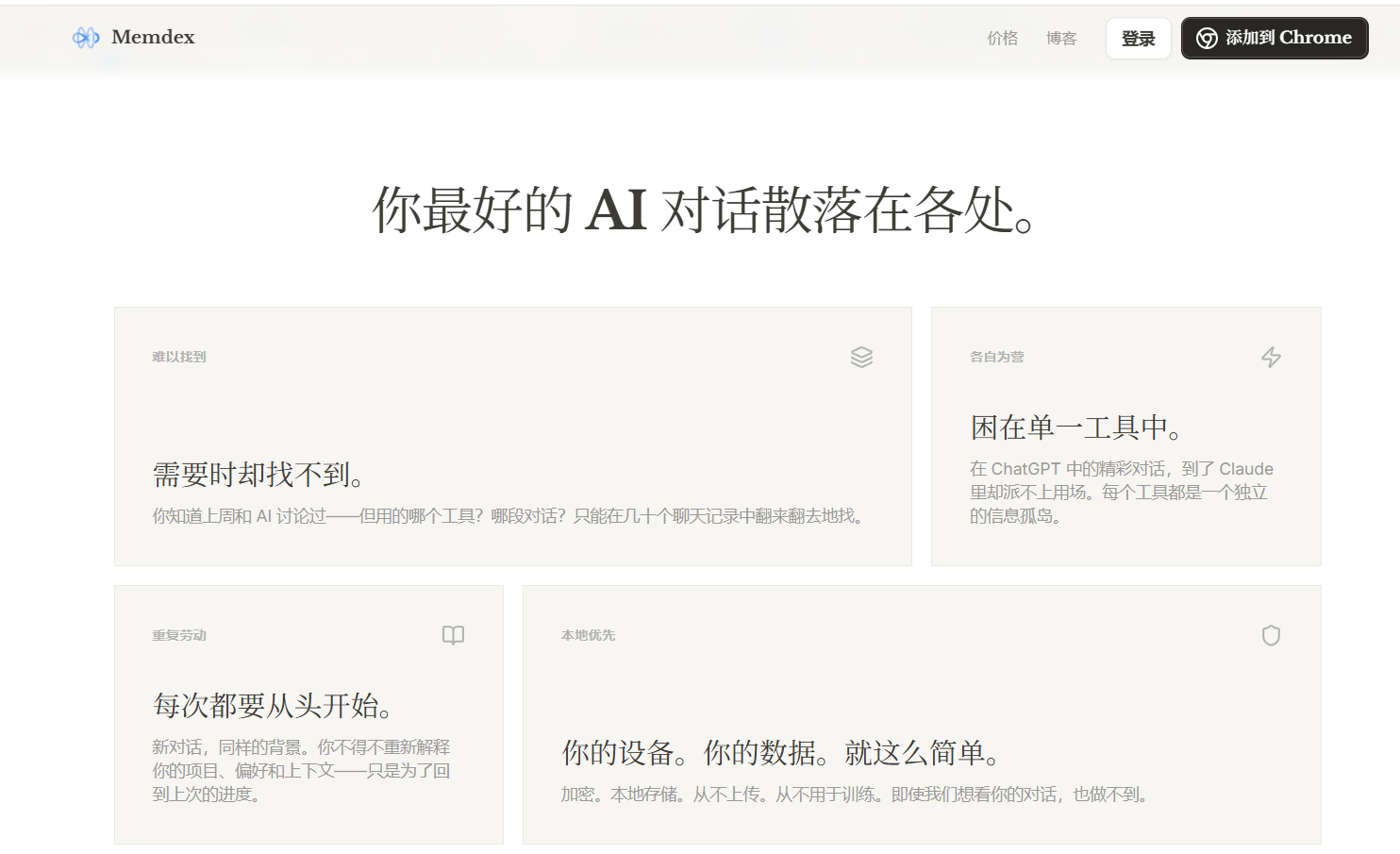Open the Memdex brand name link
The width and height of the screenshot is (1400, 854).
[x=153, y=37]
